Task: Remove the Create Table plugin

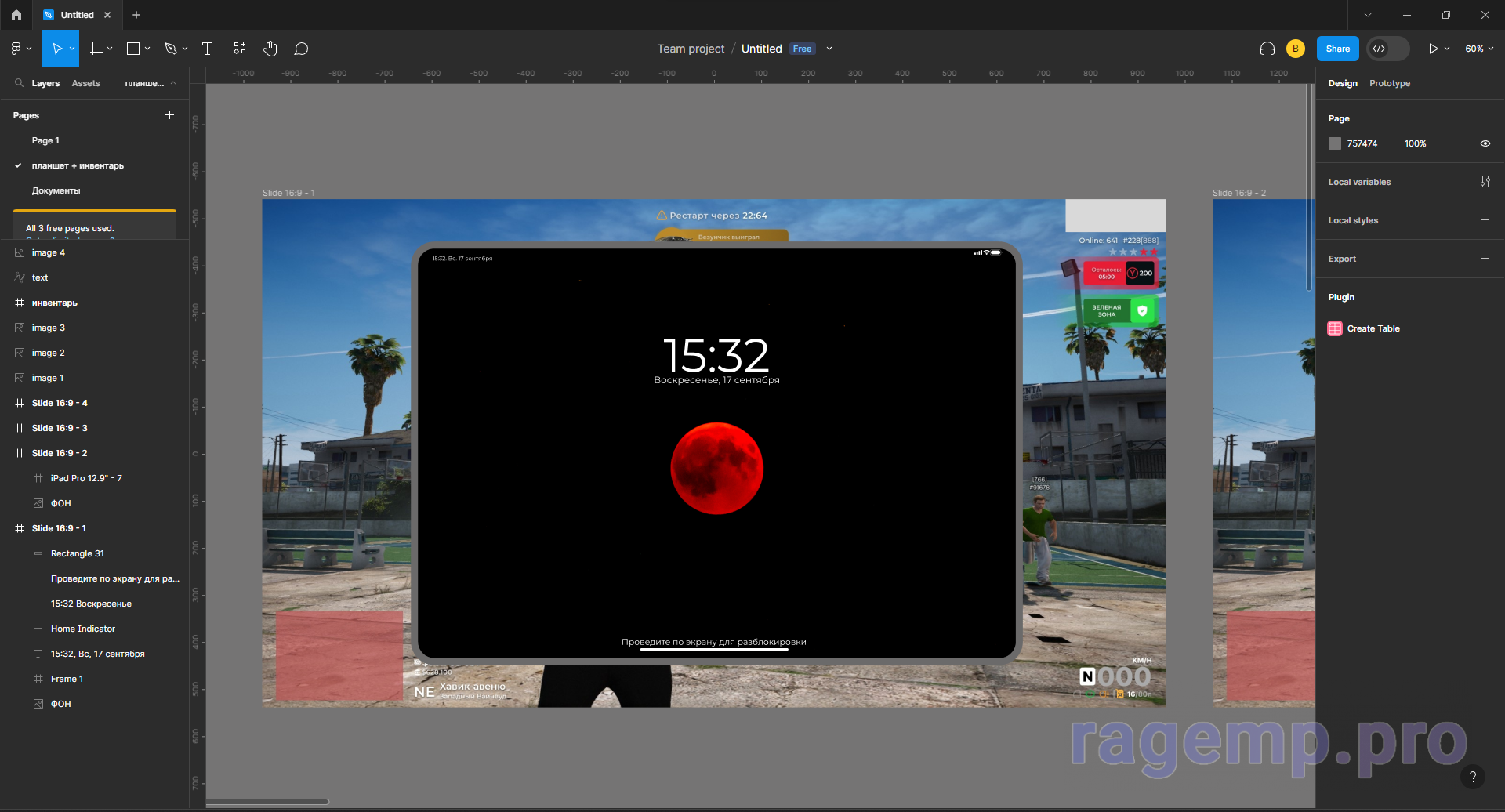Action: (x=1485, y=328)
